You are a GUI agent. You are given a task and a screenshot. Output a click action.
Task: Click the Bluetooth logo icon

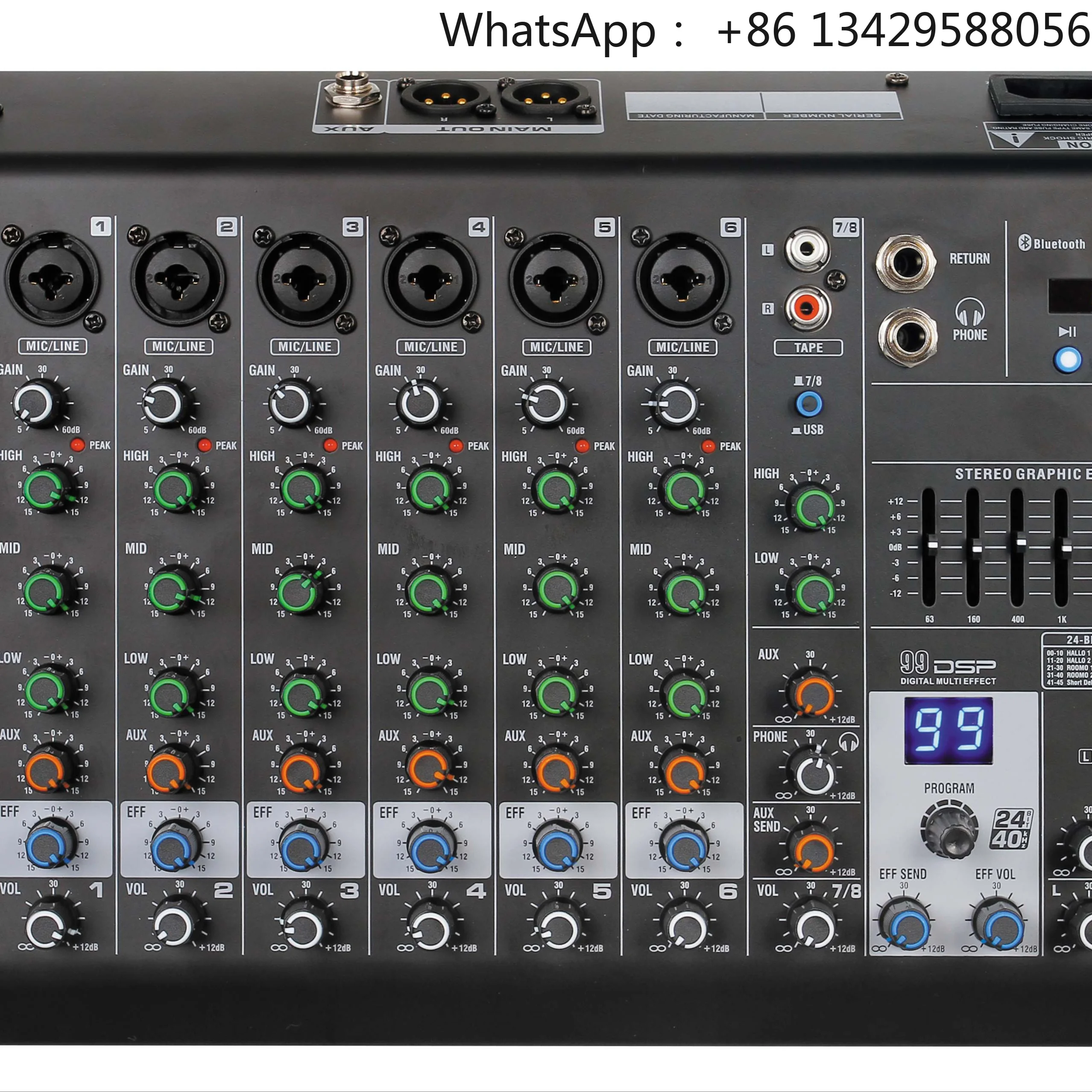[1025, 243]
